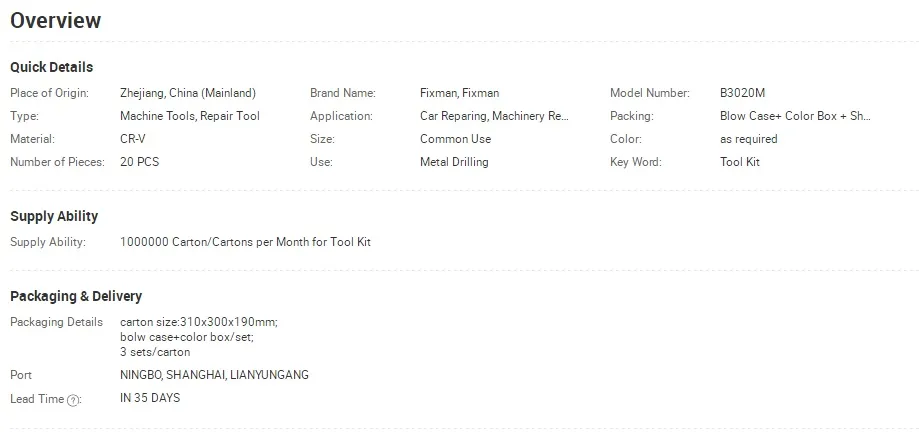The height and width of the screenshot is (443, 919).
Task: Click the Color value 'as required'
Action: pos(748,139)
